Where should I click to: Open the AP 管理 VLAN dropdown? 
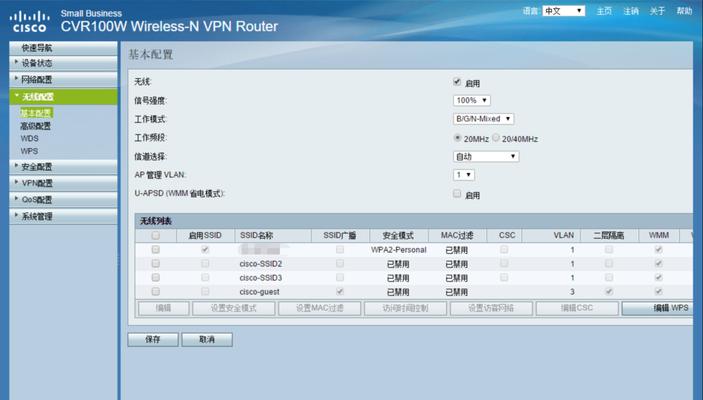pos(464,175)
